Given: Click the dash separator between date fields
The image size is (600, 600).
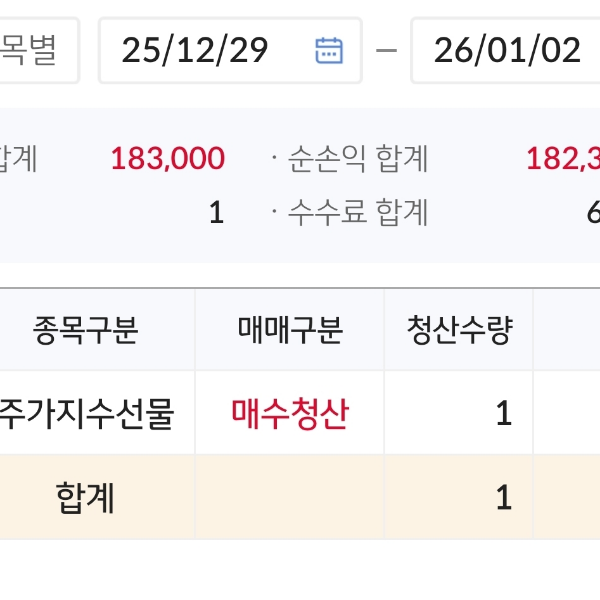Looking at the screenshot, I should pos(387,50).
